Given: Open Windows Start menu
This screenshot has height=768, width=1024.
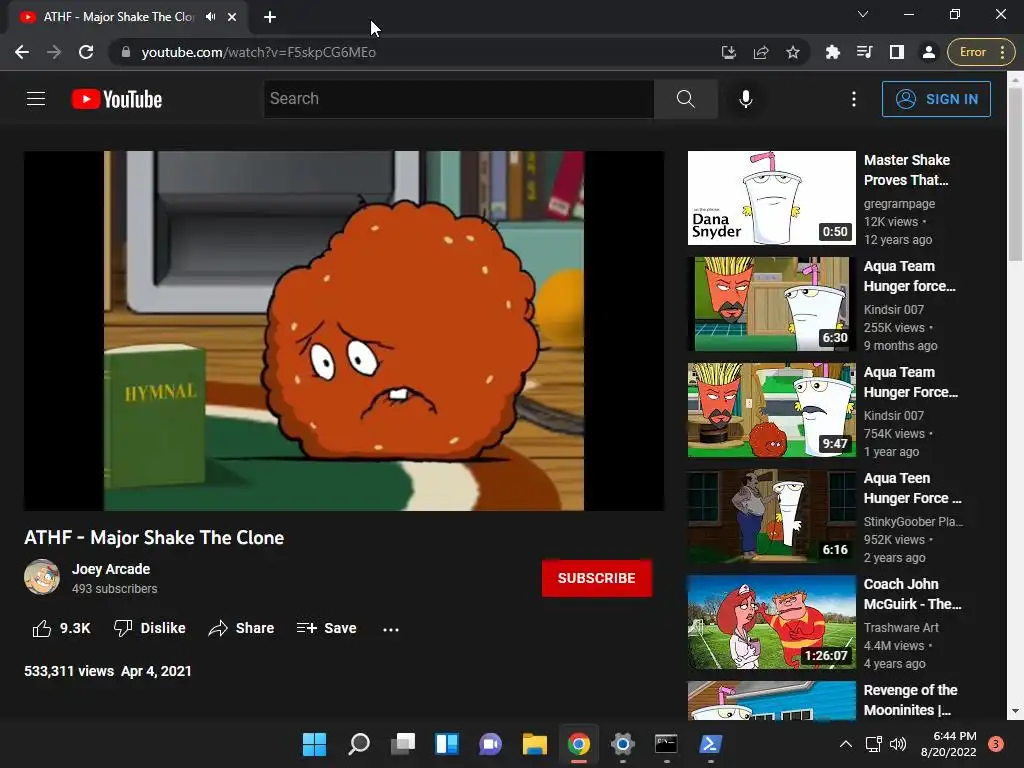Looking at the screenshot, I should coord(314,744).
